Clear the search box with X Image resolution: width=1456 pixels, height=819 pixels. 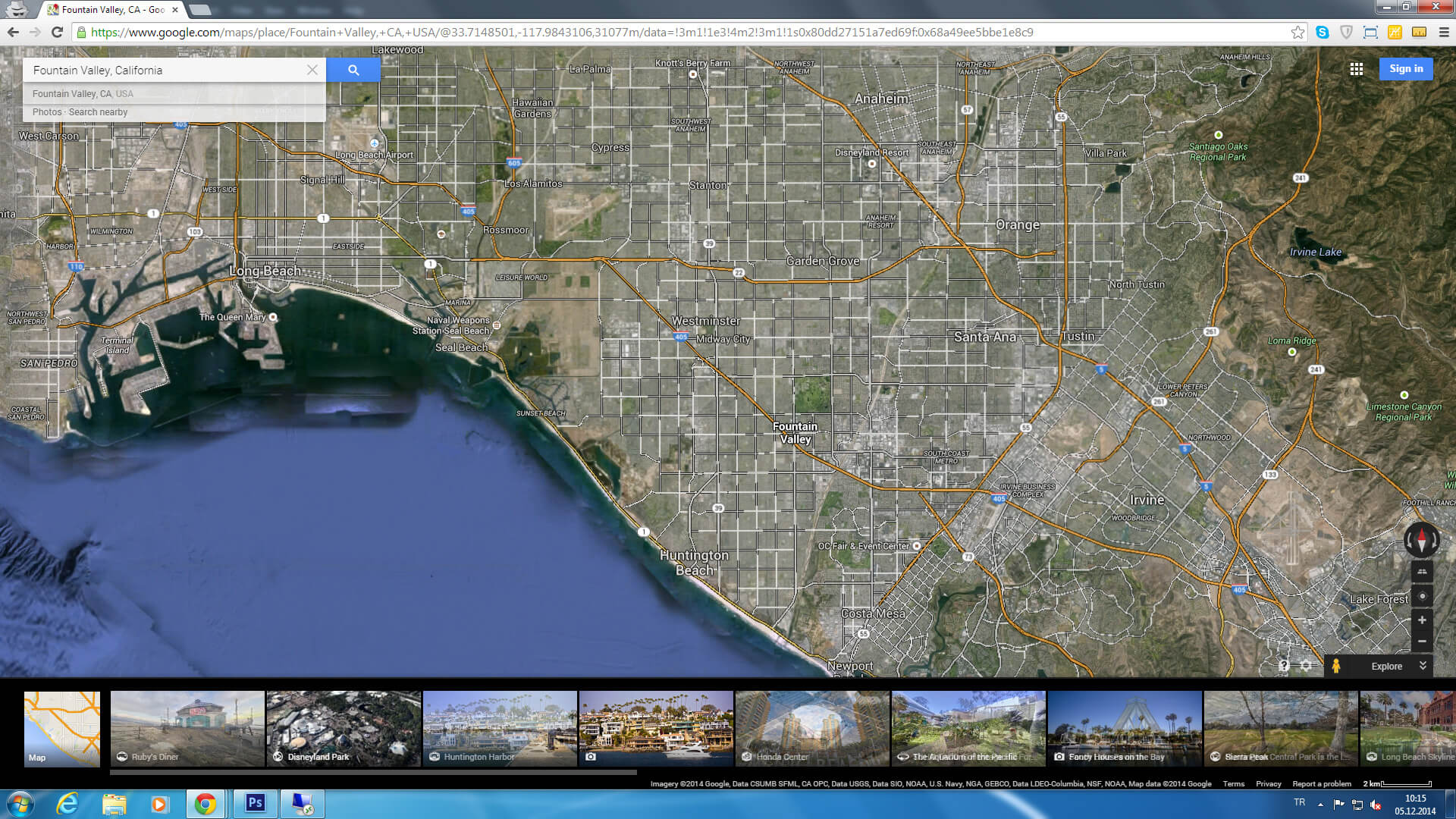[312, 70]
